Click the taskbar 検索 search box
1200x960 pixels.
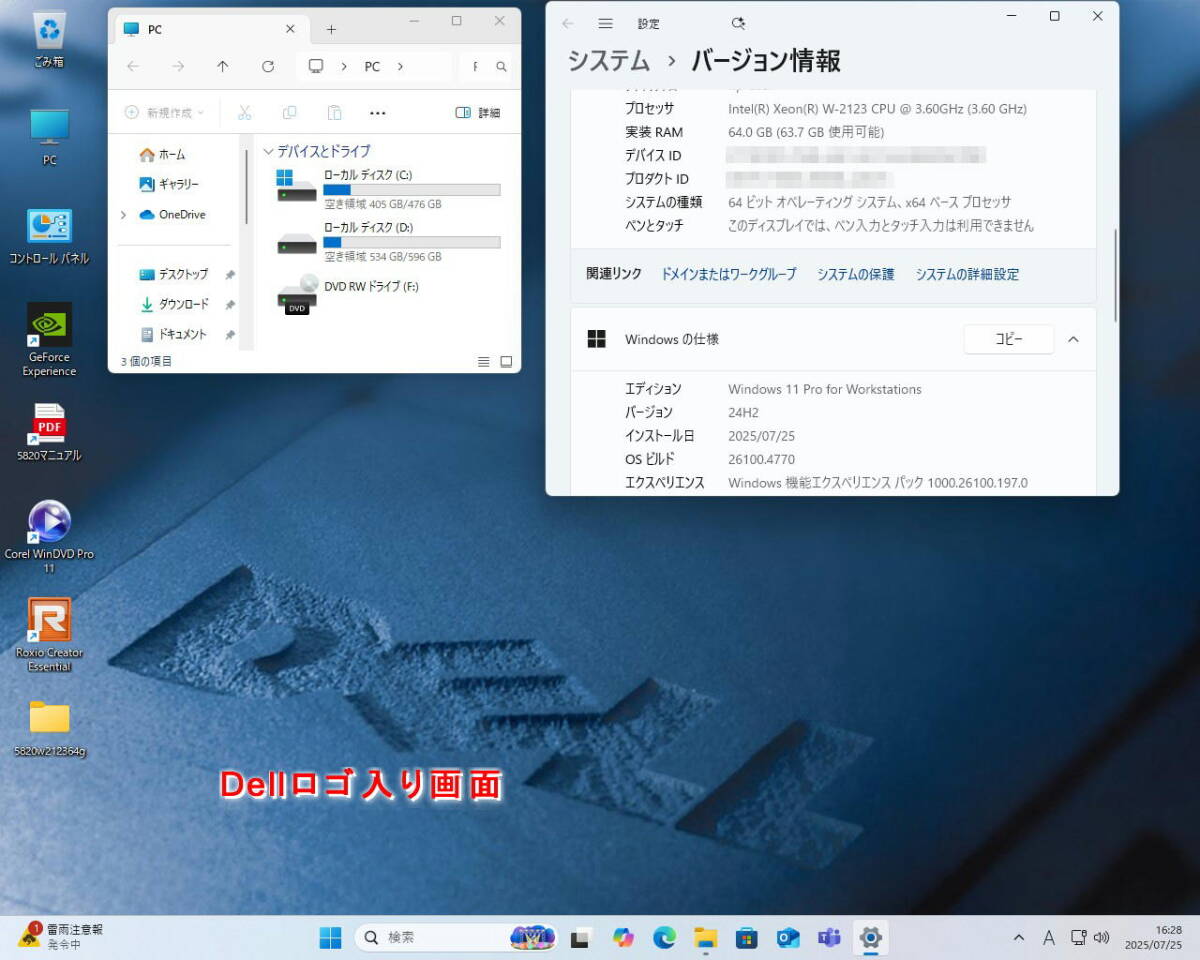coord(455,937)
